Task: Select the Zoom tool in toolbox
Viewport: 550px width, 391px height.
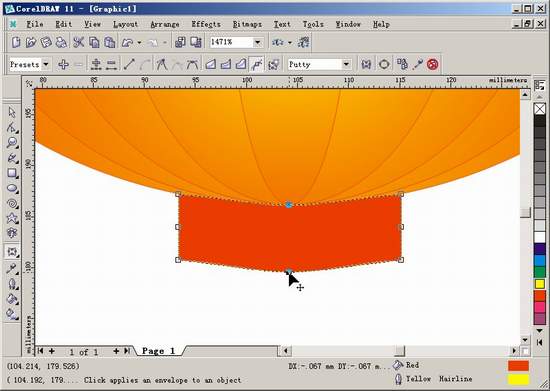Action: [x=12, y=143]
